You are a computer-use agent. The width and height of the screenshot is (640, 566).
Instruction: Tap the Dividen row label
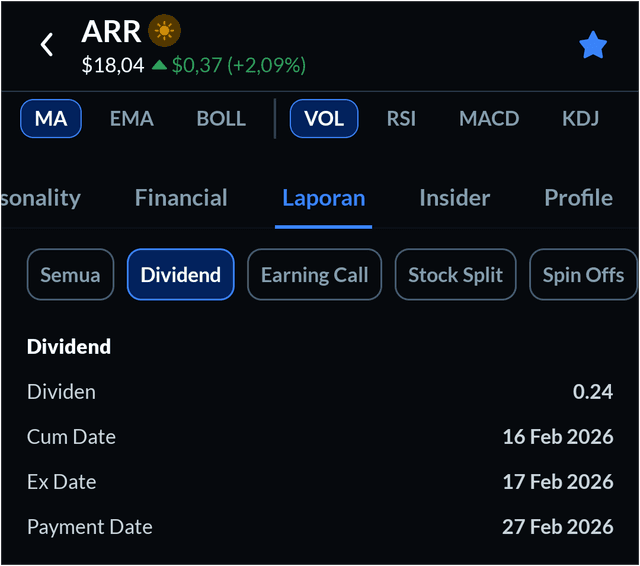coord(61,392)
